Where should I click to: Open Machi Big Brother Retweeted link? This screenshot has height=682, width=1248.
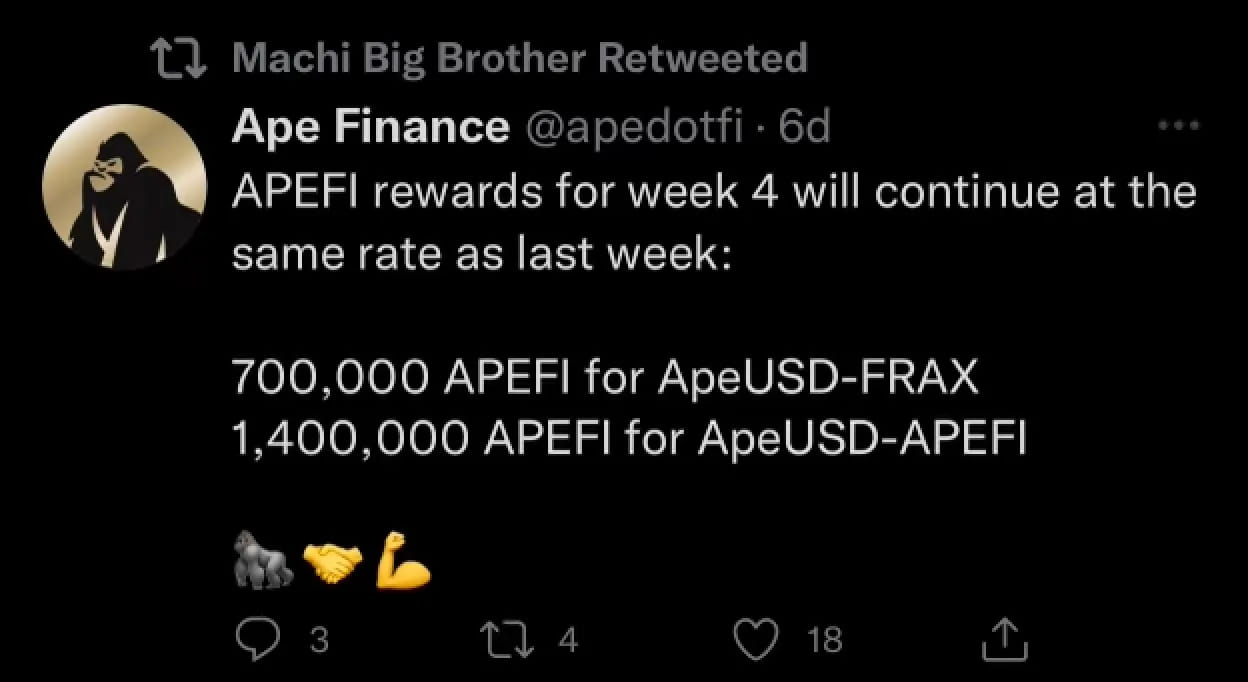click(x=519, y=59)
